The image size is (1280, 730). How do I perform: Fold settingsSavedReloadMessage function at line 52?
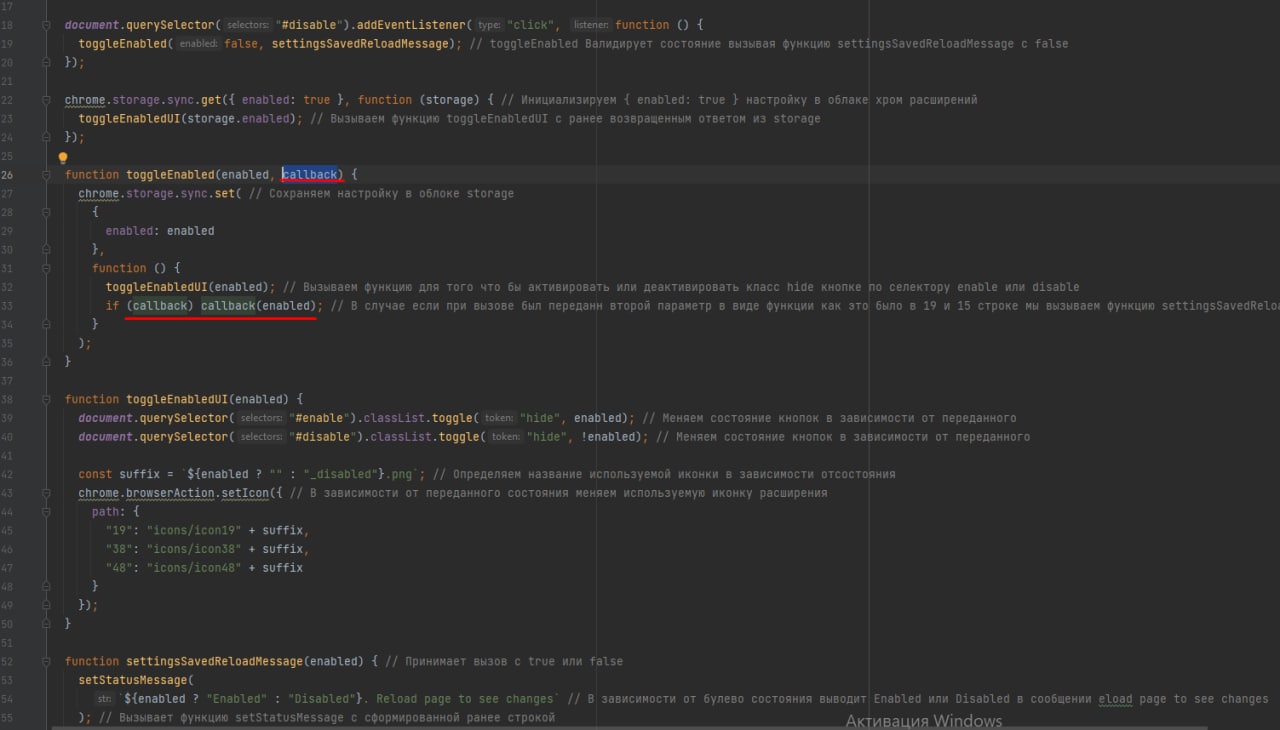pos(47,661)
